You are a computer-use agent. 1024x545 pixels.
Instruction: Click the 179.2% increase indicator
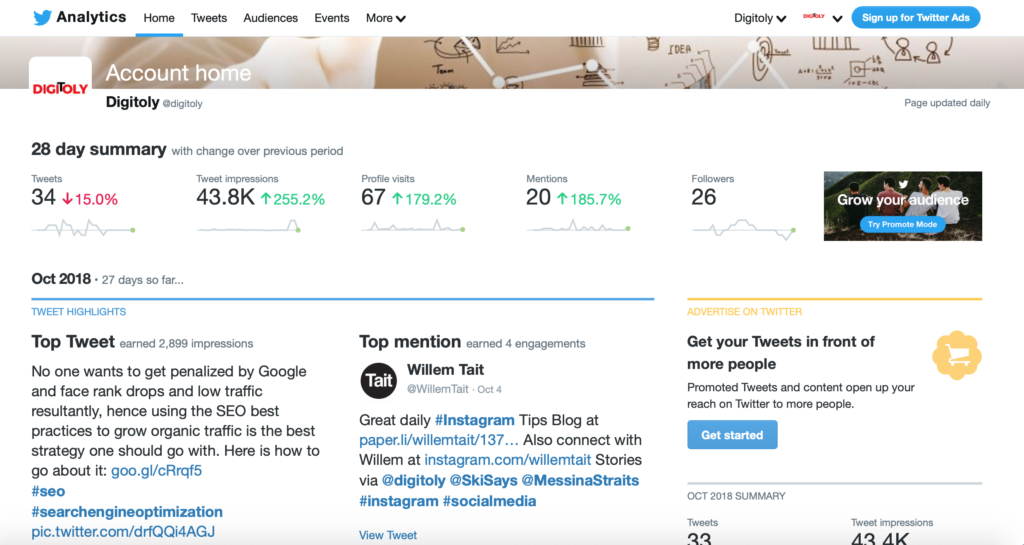424,200
